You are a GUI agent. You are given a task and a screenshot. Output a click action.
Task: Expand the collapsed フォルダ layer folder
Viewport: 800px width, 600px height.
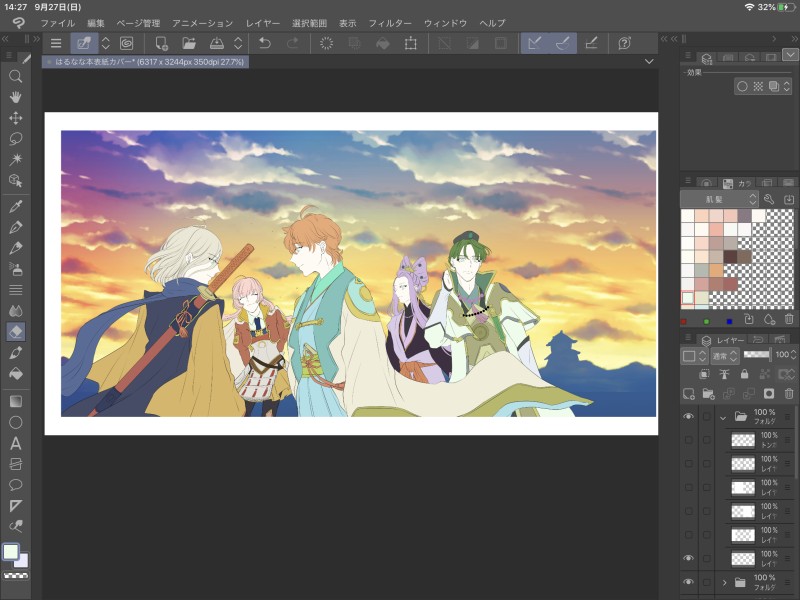coord(724,582)
